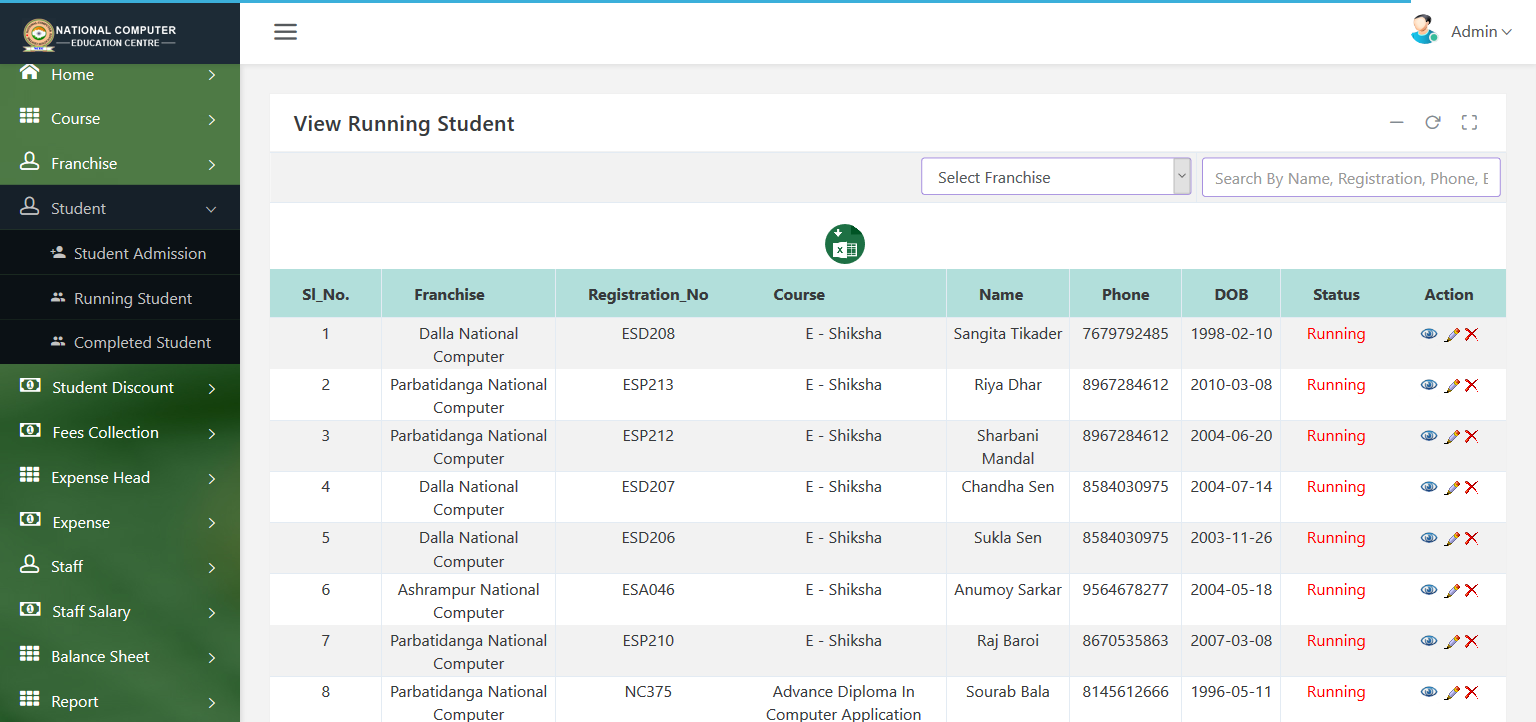Download the Excel export icon
The width and height of the screenshot is (1536, 722).
(x=845, y=244)
